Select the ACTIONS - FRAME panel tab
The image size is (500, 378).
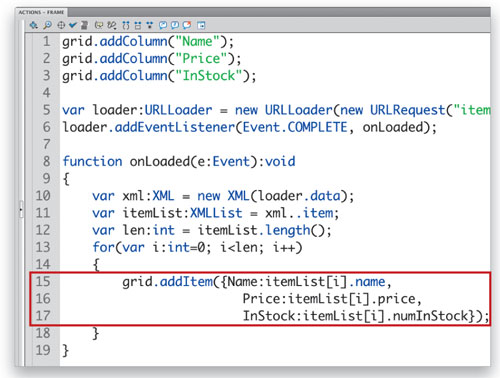click(41, 12)
